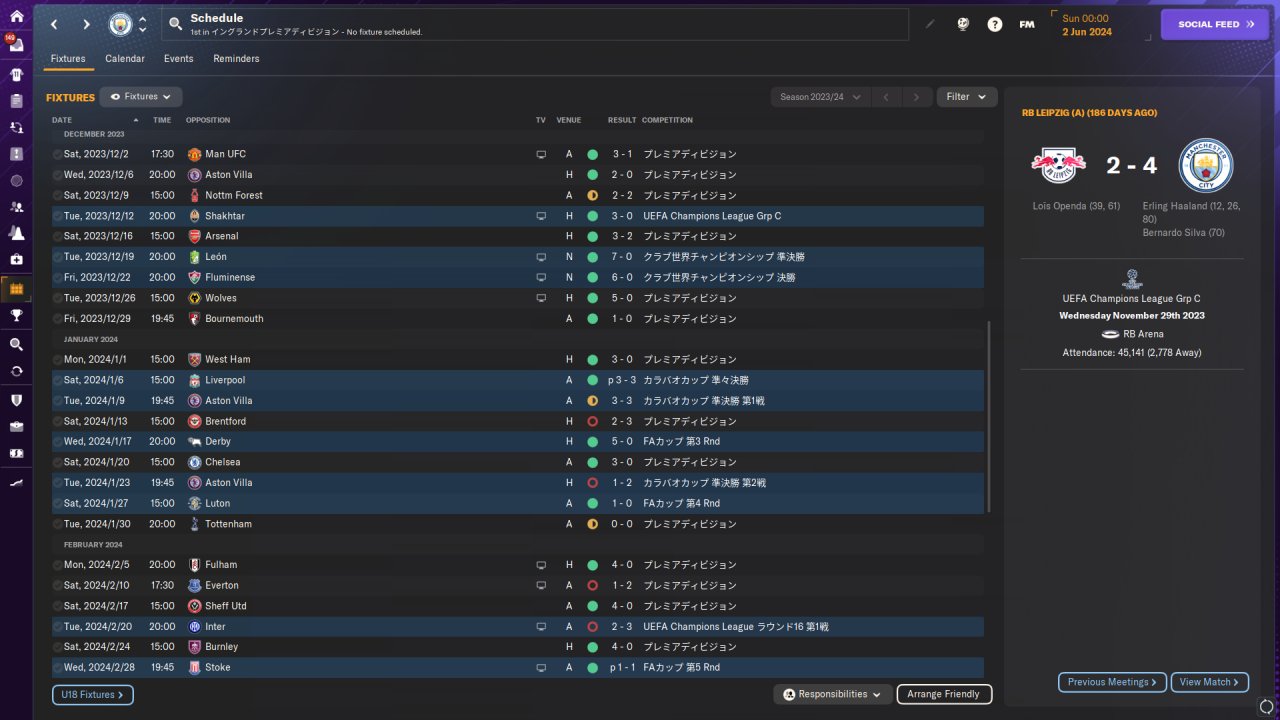Click the pencil edit icon in top bar
Screen dimensions: 1280x720
tap(930, 24)
